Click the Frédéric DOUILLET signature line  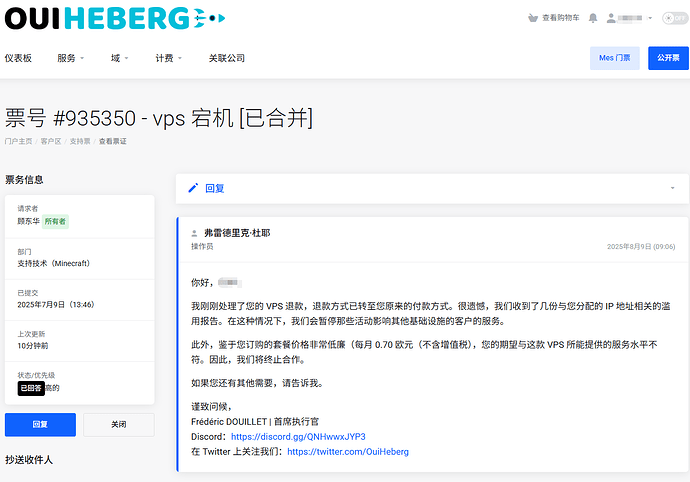255,422
